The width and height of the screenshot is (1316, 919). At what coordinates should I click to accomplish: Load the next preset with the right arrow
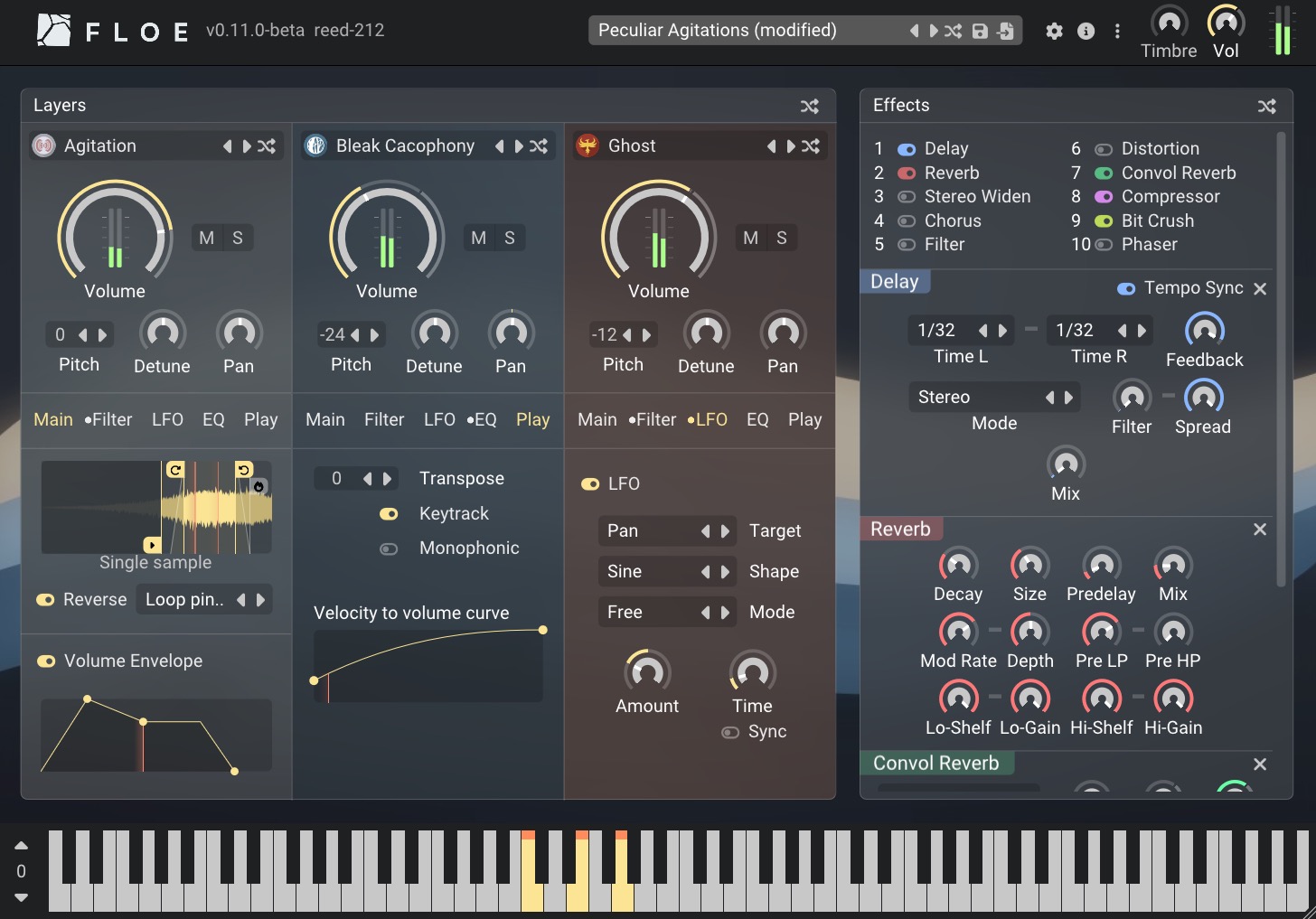[934, 31]
